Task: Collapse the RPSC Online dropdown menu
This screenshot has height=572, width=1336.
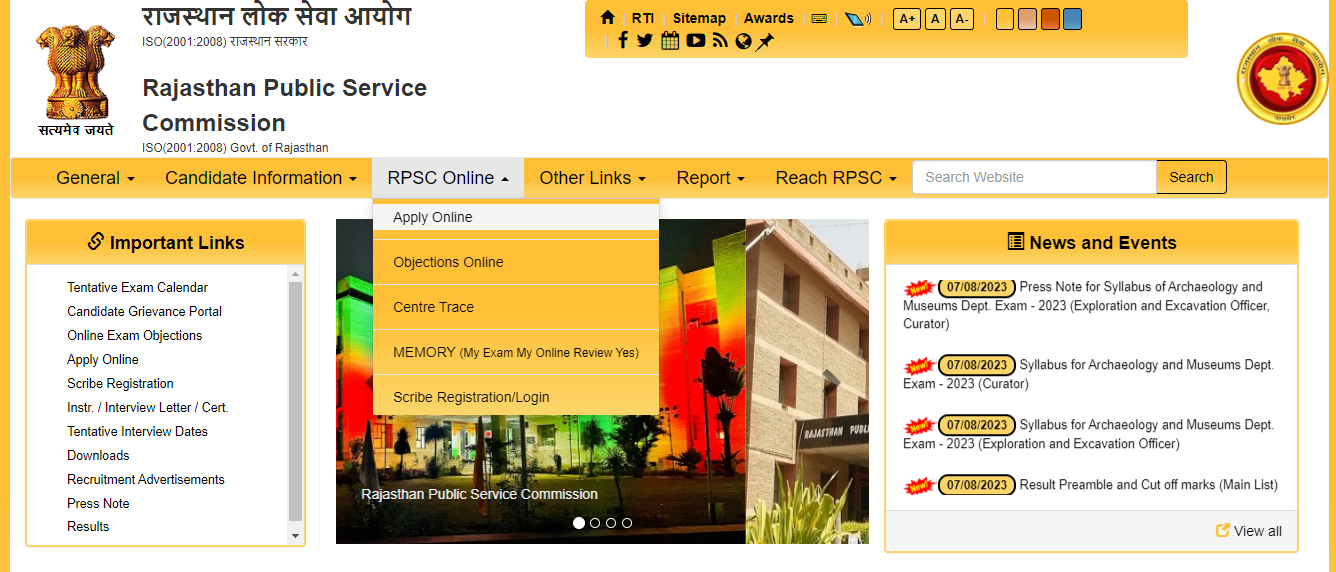Action: (448, 178)
